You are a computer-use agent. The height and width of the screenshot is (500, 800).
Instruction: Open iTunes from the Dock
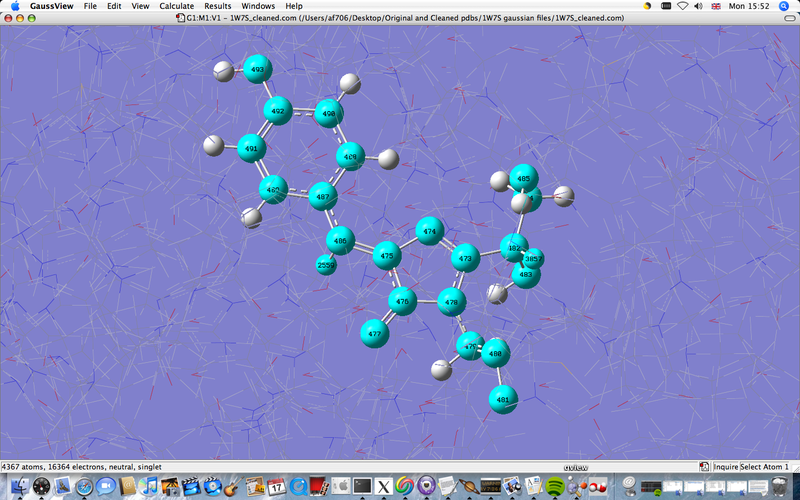(x=148, y=486)
